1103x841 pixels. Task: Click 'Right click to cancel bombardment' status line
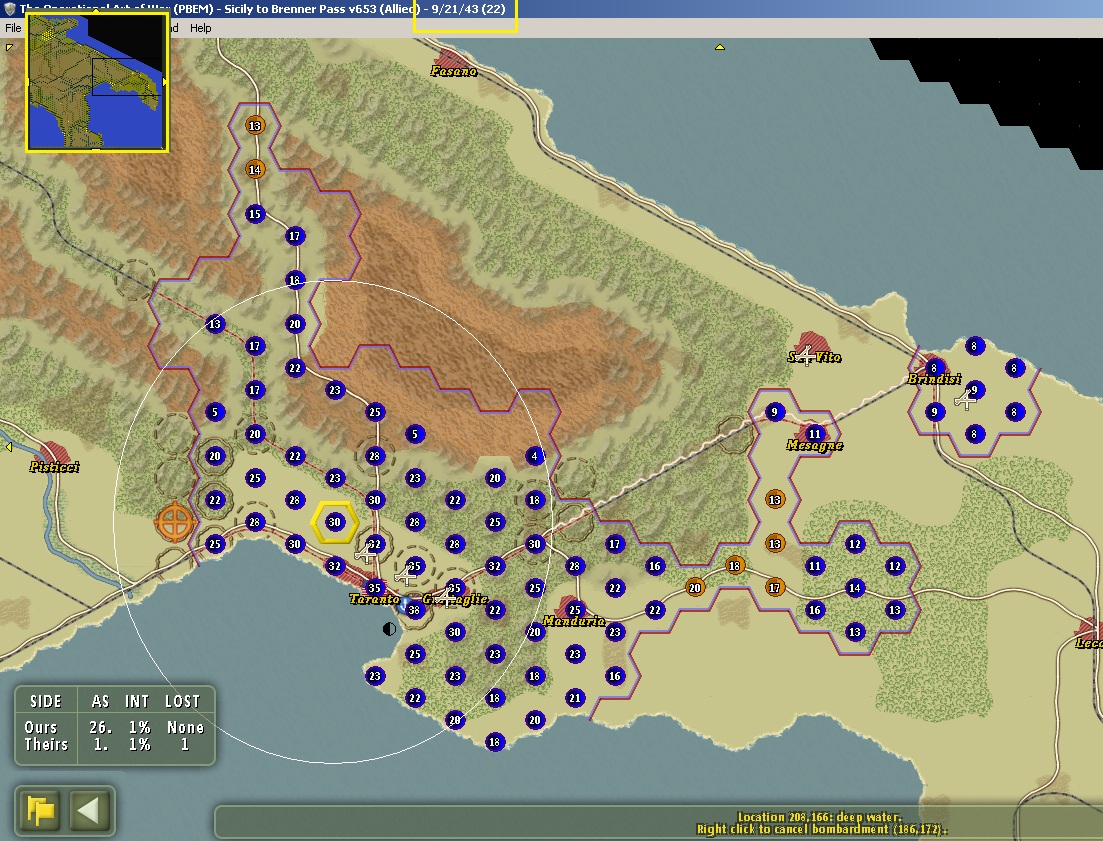822,829
